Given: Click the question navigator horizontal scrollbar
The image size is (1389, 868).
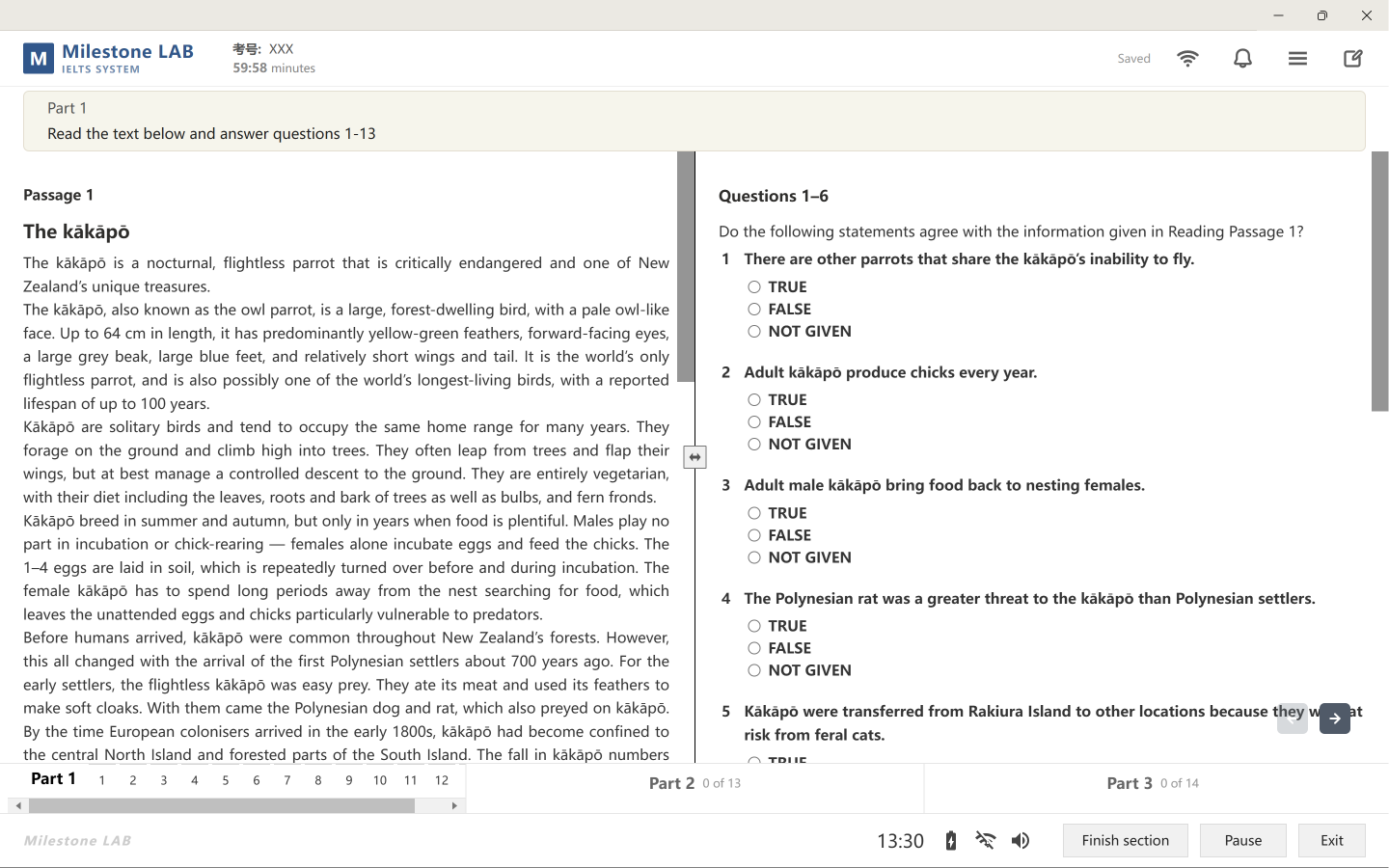Looking at the screenshot, I should 222,806.
